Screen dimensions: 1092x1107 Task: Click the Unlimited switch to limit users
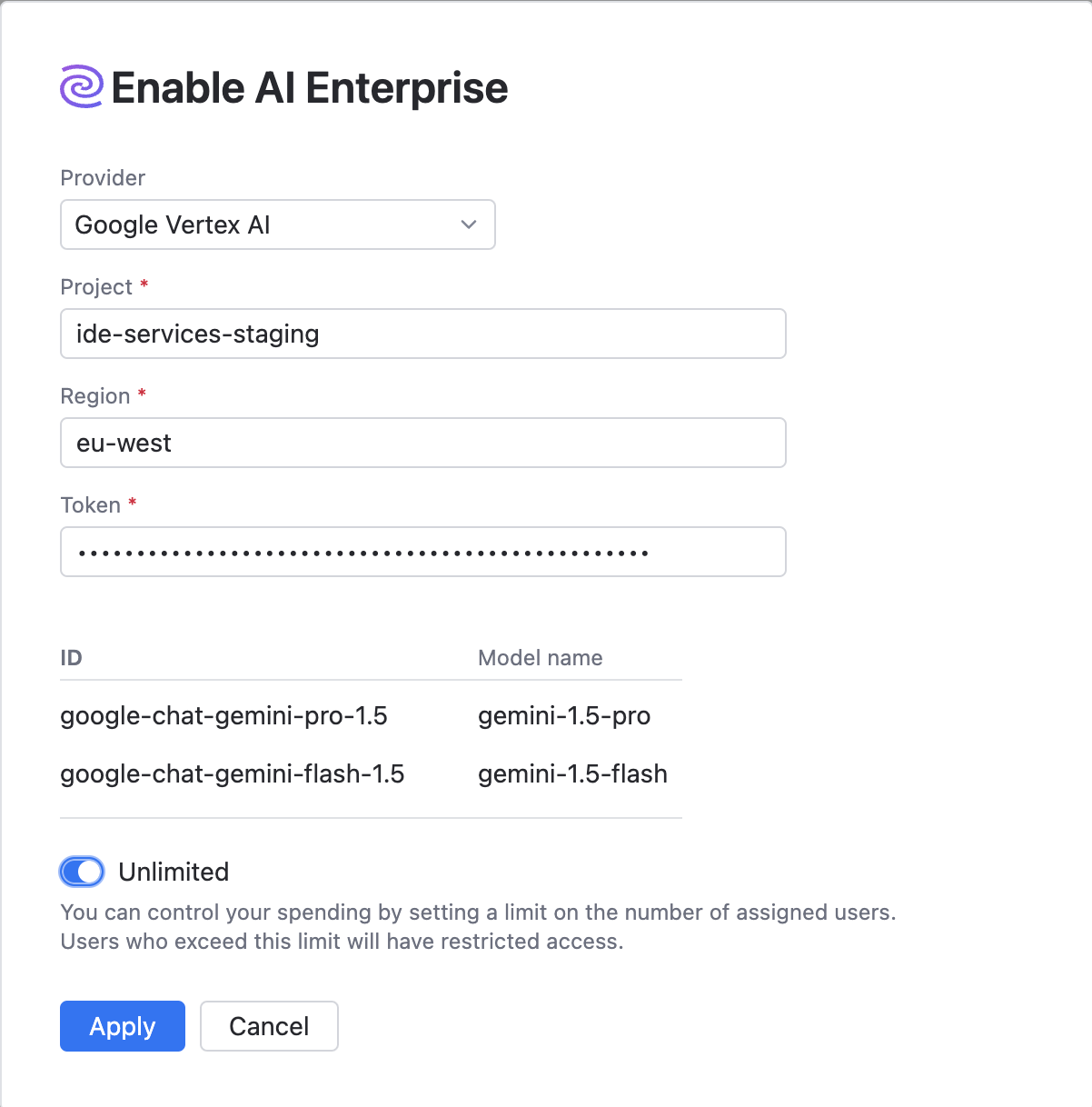[x=82, y=872]
